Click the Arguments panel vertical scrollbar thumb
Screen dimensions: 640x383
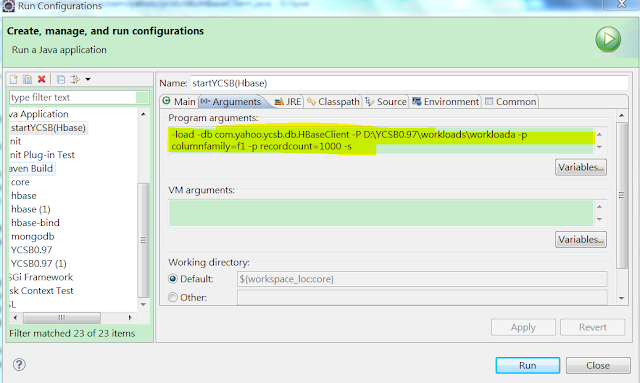click(x=621, y=196)
